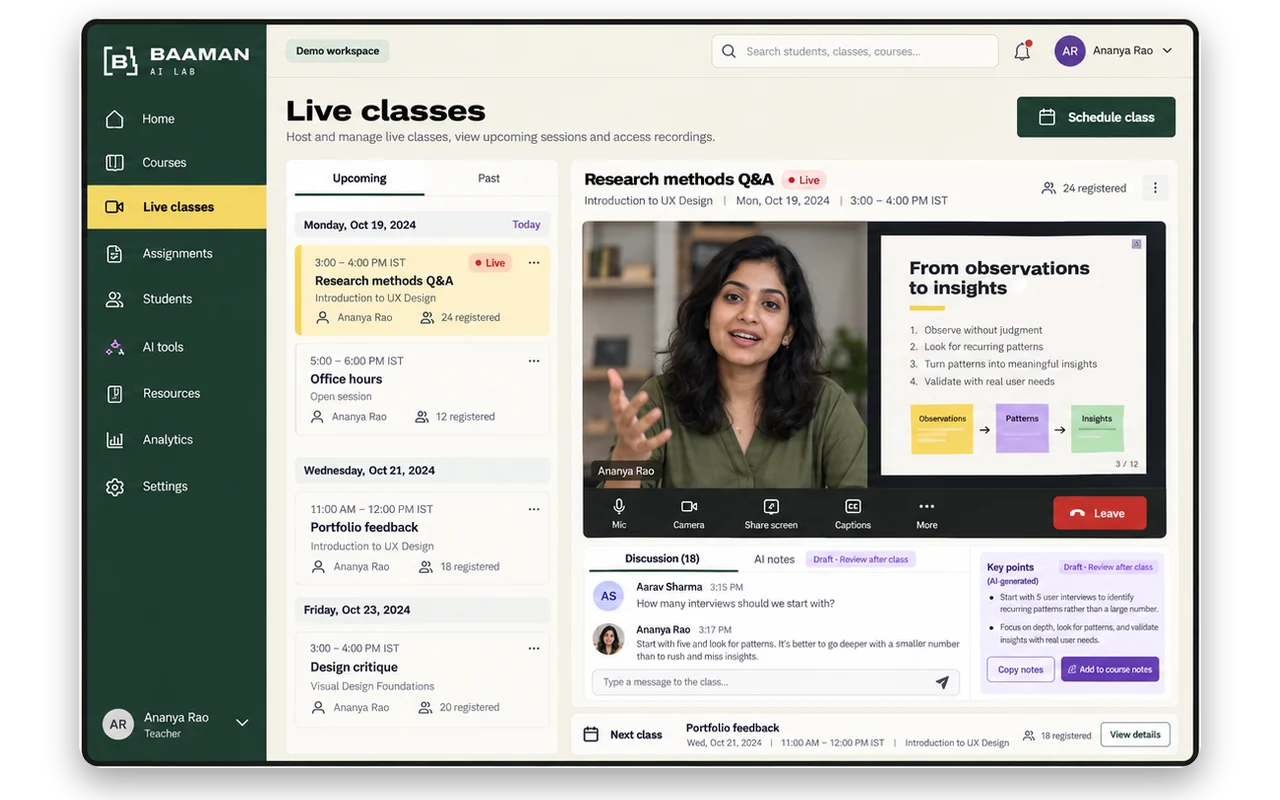
Task: Toggle the Camera control
Action: click(688, 513)
